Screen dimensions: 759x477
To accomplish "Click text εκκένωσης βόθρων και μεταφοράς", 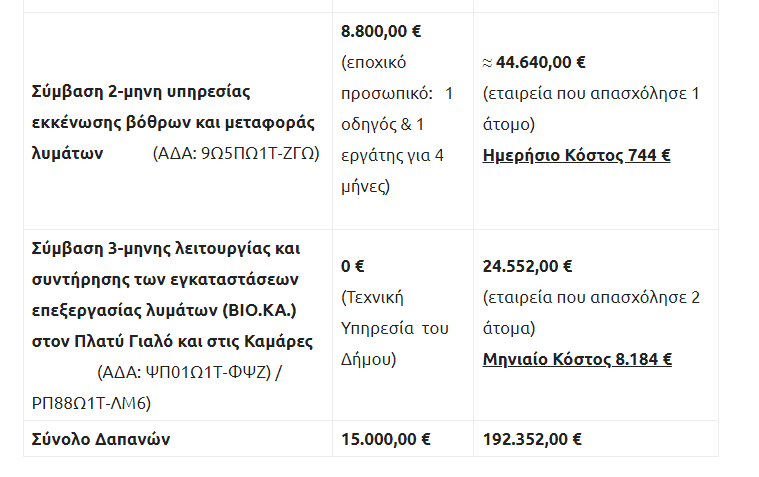I will [173, 123].
